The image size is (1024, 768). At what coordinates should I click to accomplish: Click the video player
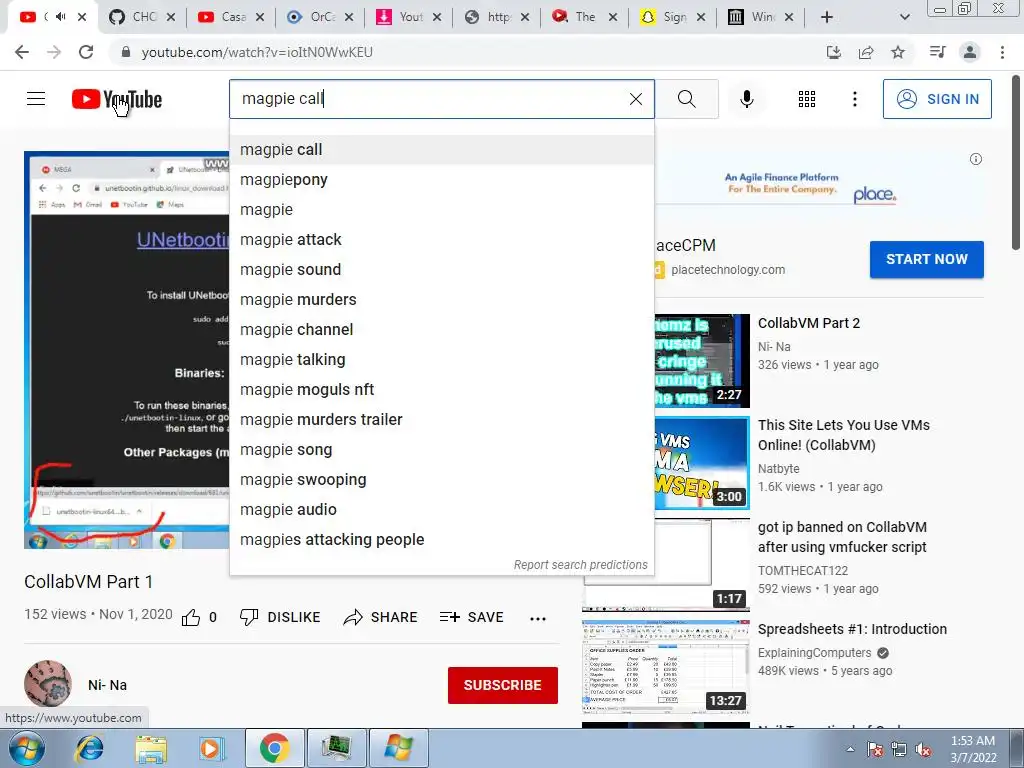pyautogui.click(x=127, y=350)
